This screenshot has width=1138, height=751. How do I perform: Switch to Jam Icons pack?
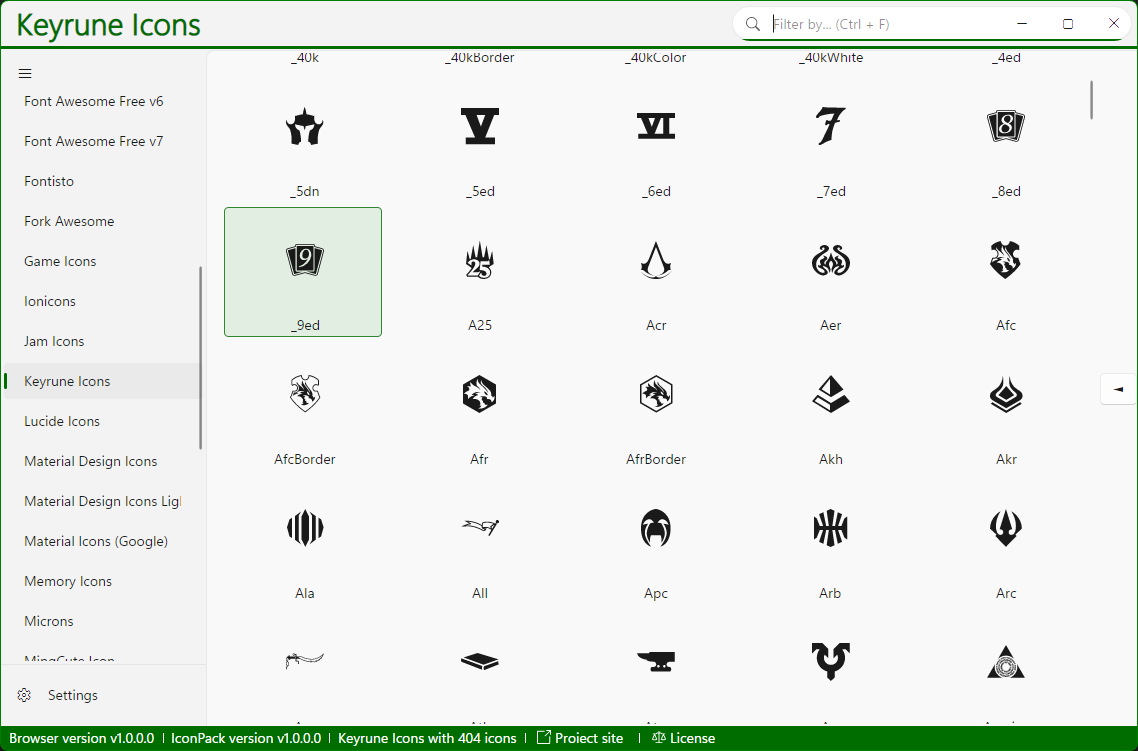[x=54, y=341]
